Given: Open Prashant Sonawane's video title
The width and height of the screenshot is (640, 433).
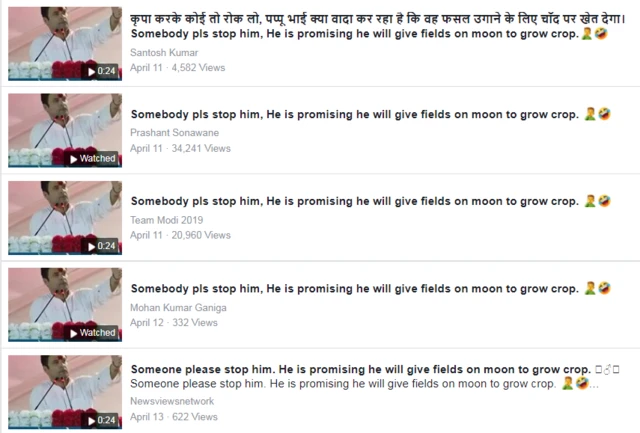Looking at the screenshot, I should [355, 115].
